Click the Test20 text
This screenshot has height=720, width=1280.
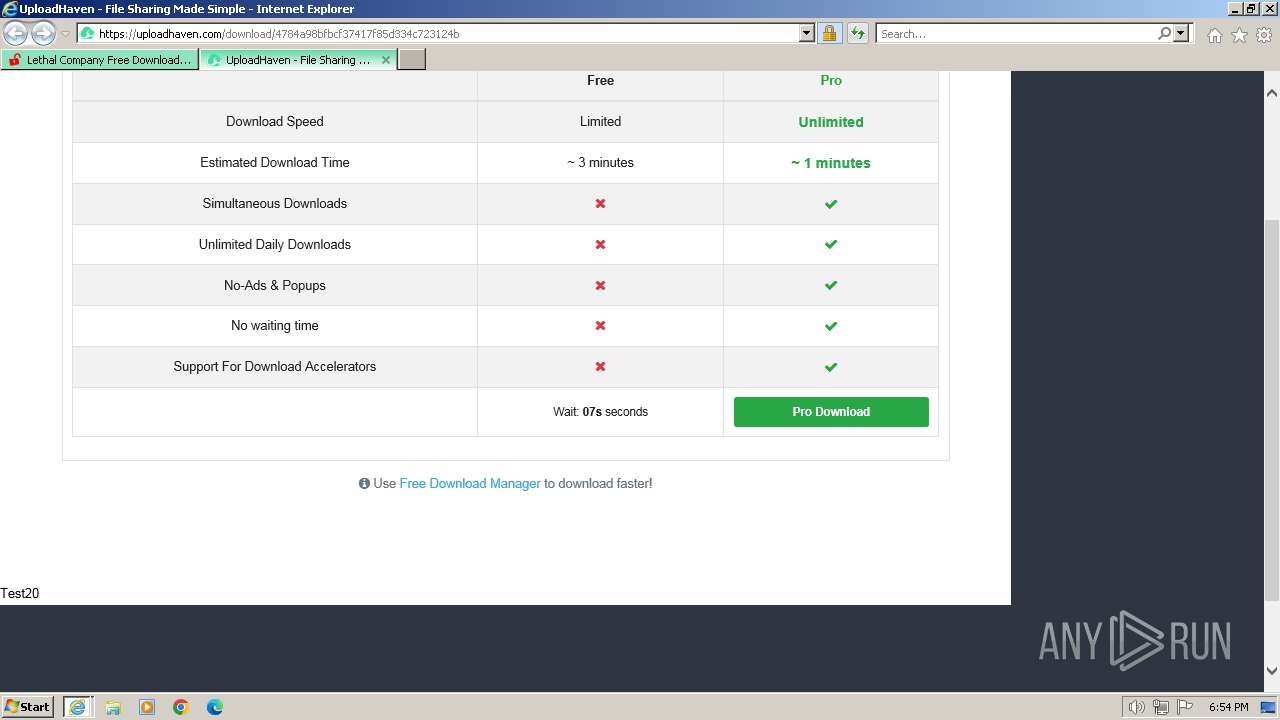pyautogui.click(x=20, y=593)
